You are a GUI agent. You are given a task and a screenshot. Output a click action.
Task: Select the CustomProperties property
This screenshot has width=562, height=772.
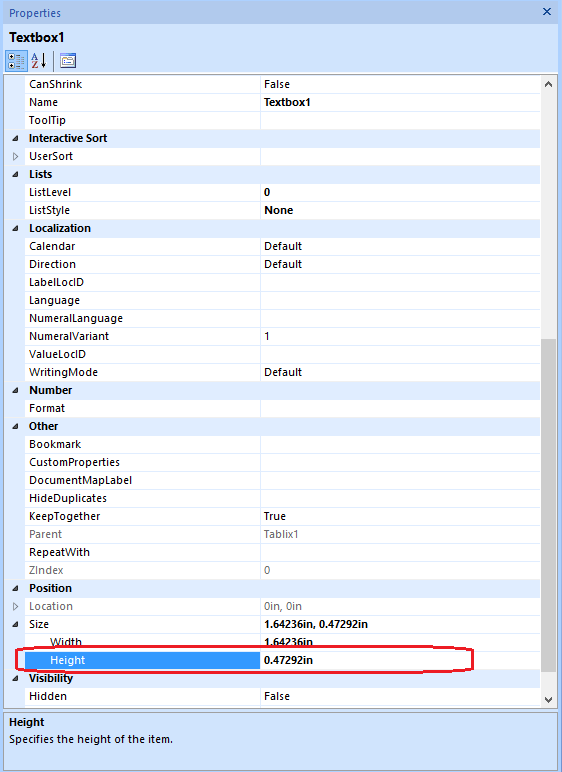pos(74,462)
